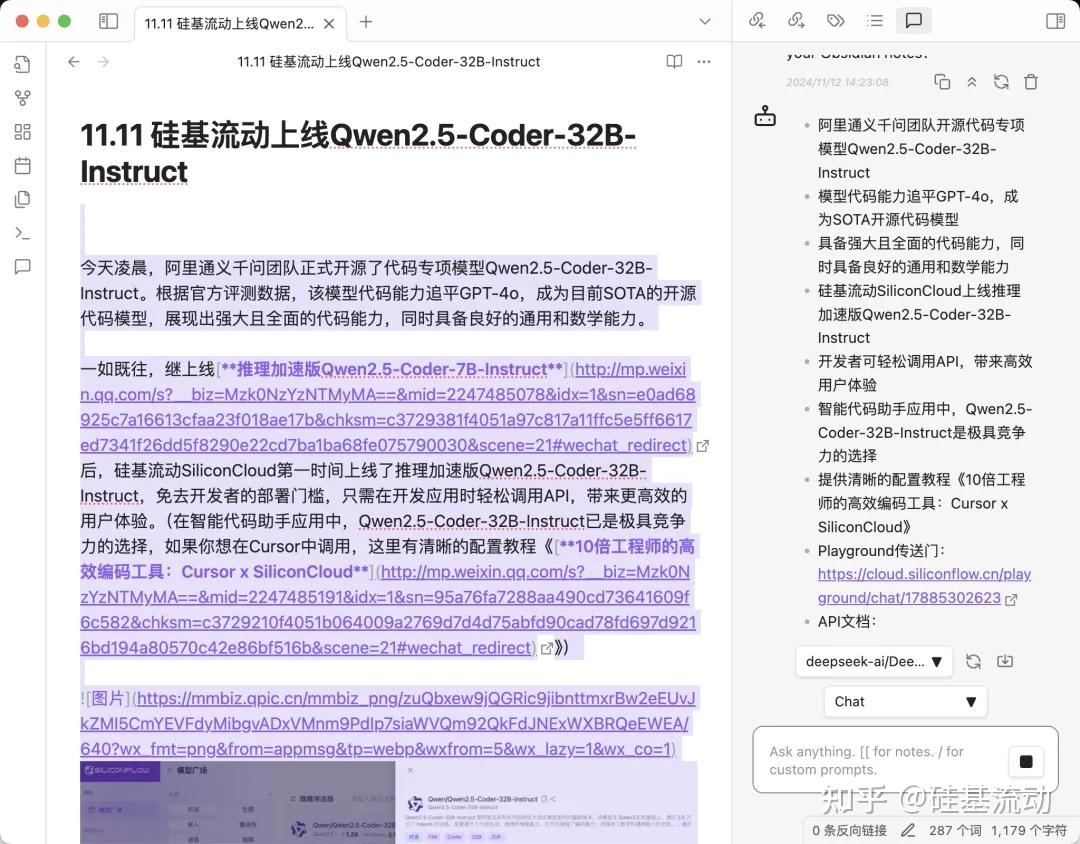
Task: Open the tags pane icon
Action: tap(836, 21)
